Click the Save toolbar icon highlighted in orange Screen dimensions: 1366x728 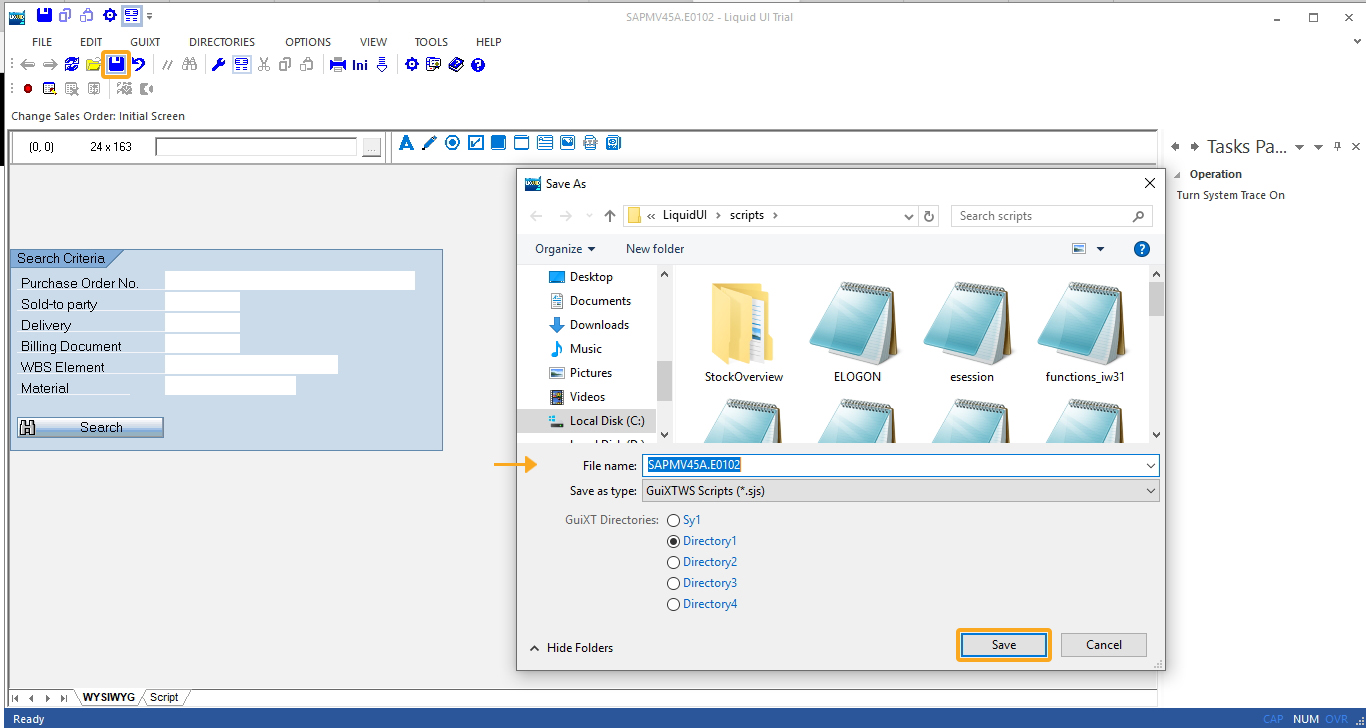coord(117,65)
